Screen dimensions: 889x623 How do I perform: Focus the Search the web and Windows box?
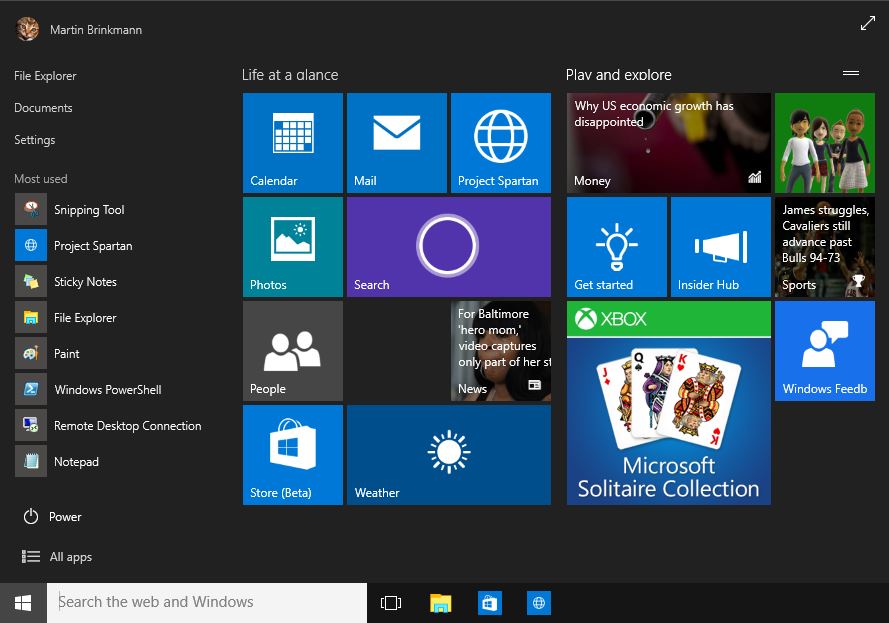(x=207, y=603)
